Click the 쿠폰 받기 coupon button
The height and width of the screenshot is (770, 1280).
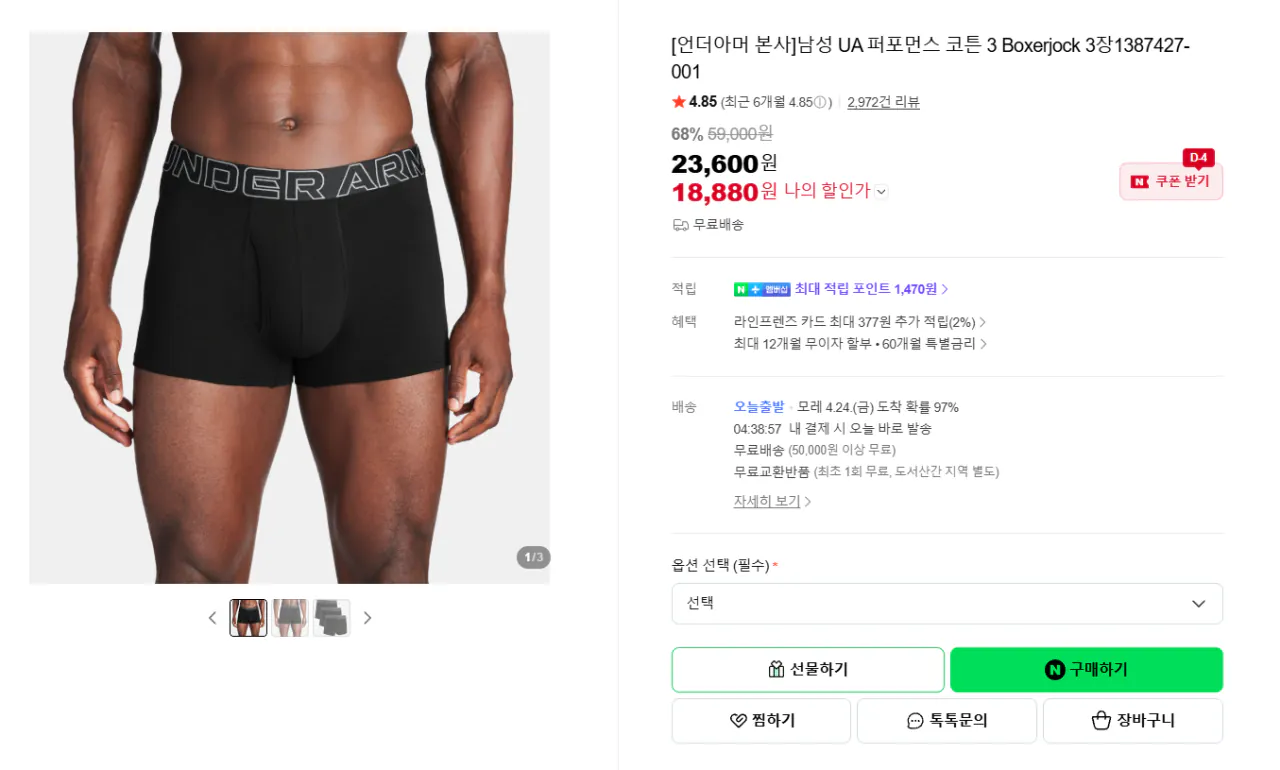tap(1171, 181)
